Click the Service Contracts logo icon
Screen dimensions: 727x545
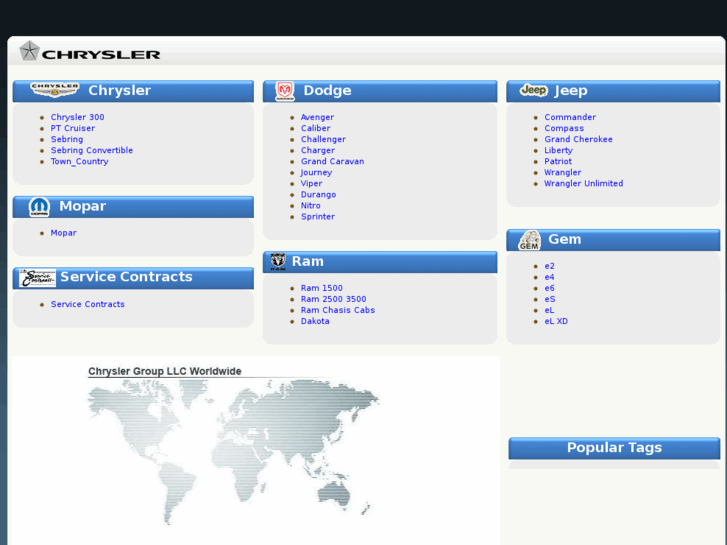pos(38,278)
